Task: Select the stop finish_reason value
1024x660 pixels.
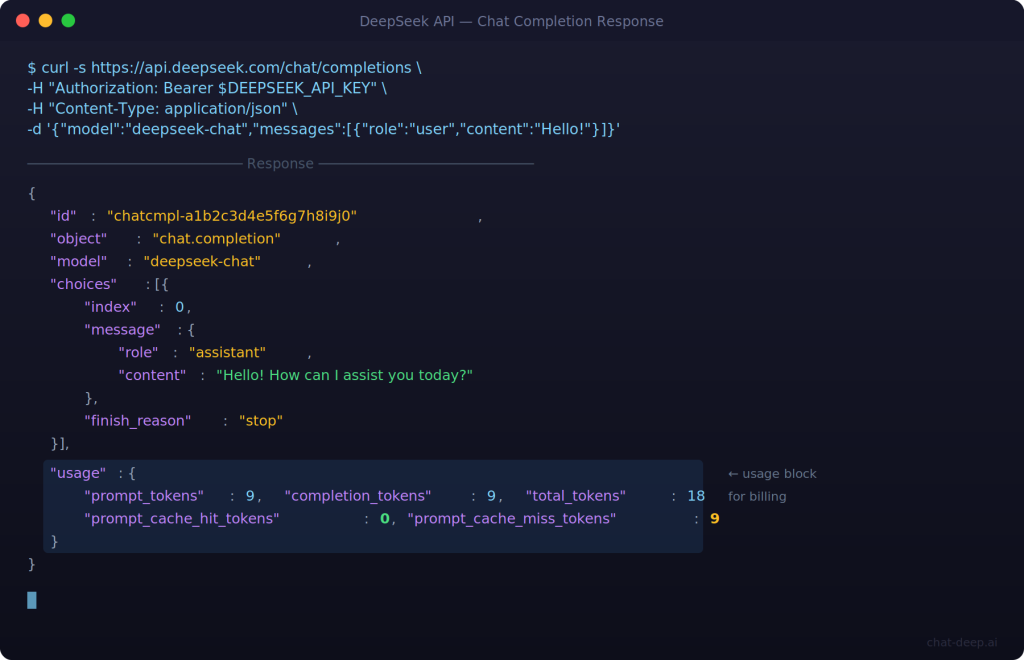Action: (x=261, y=420)
